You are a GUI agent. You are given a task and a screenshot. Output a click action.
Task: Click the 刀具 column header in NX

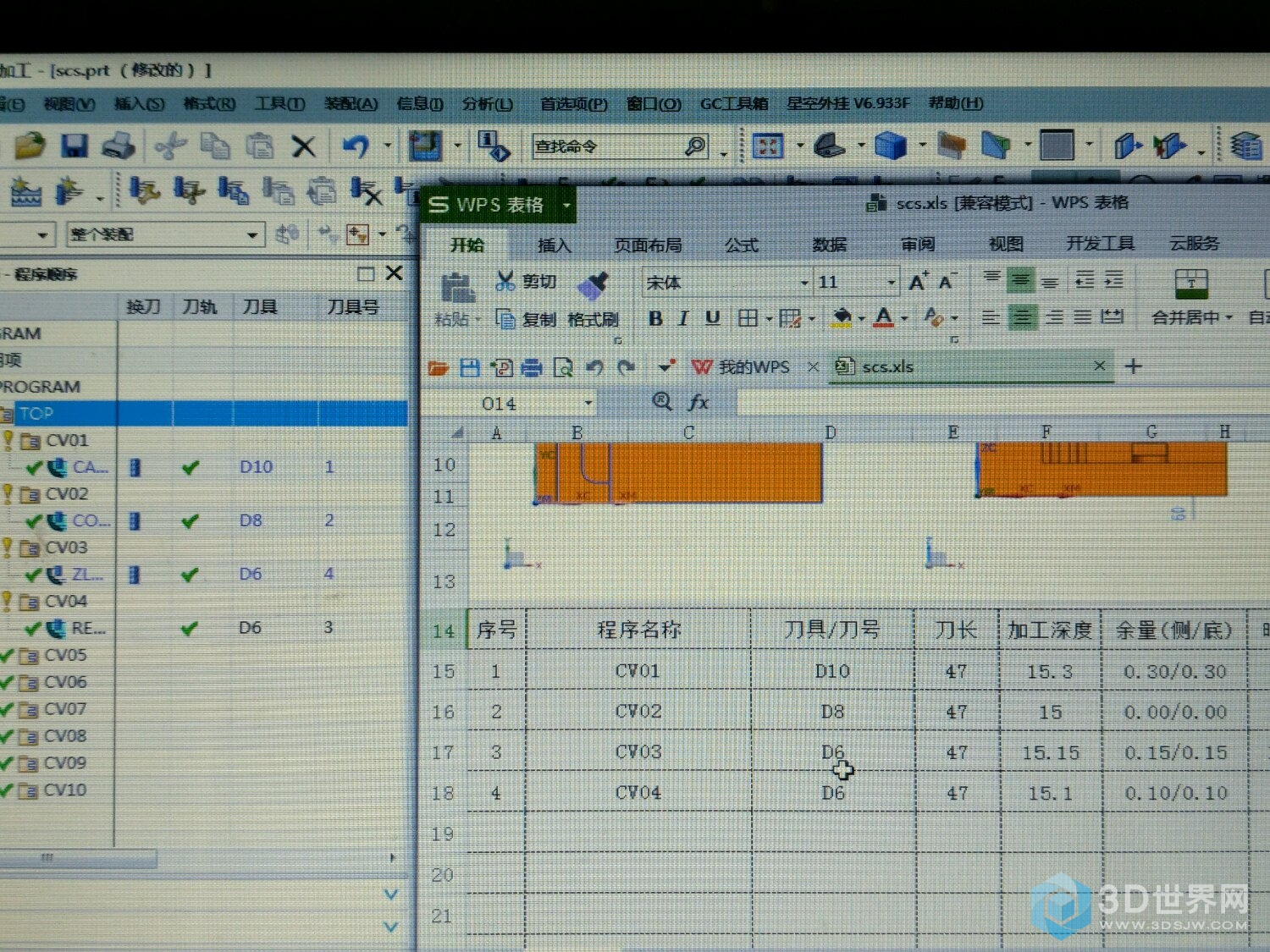[x=259, y=306]
